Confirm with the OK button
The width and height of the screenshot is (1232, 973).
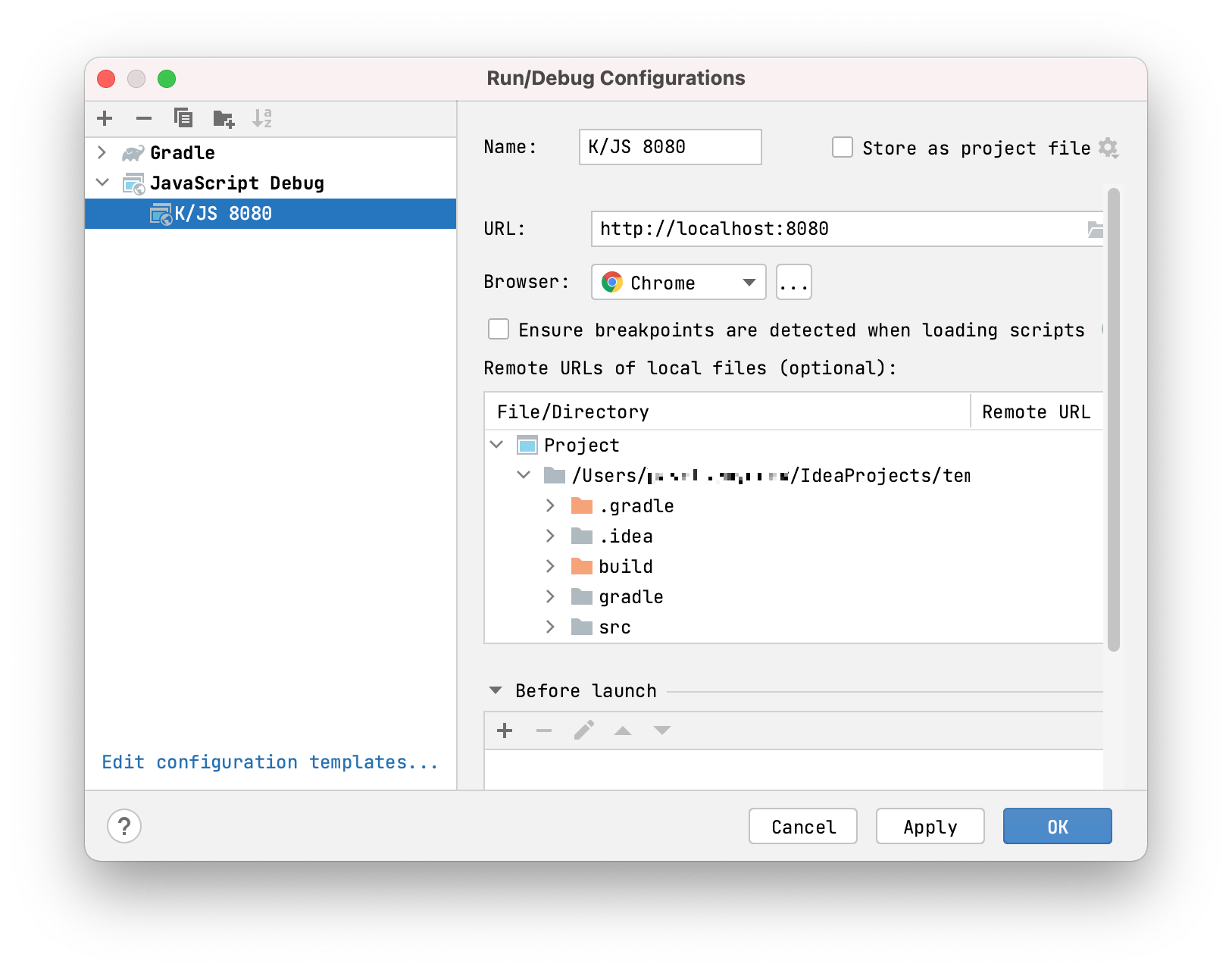click(1058, 826)
